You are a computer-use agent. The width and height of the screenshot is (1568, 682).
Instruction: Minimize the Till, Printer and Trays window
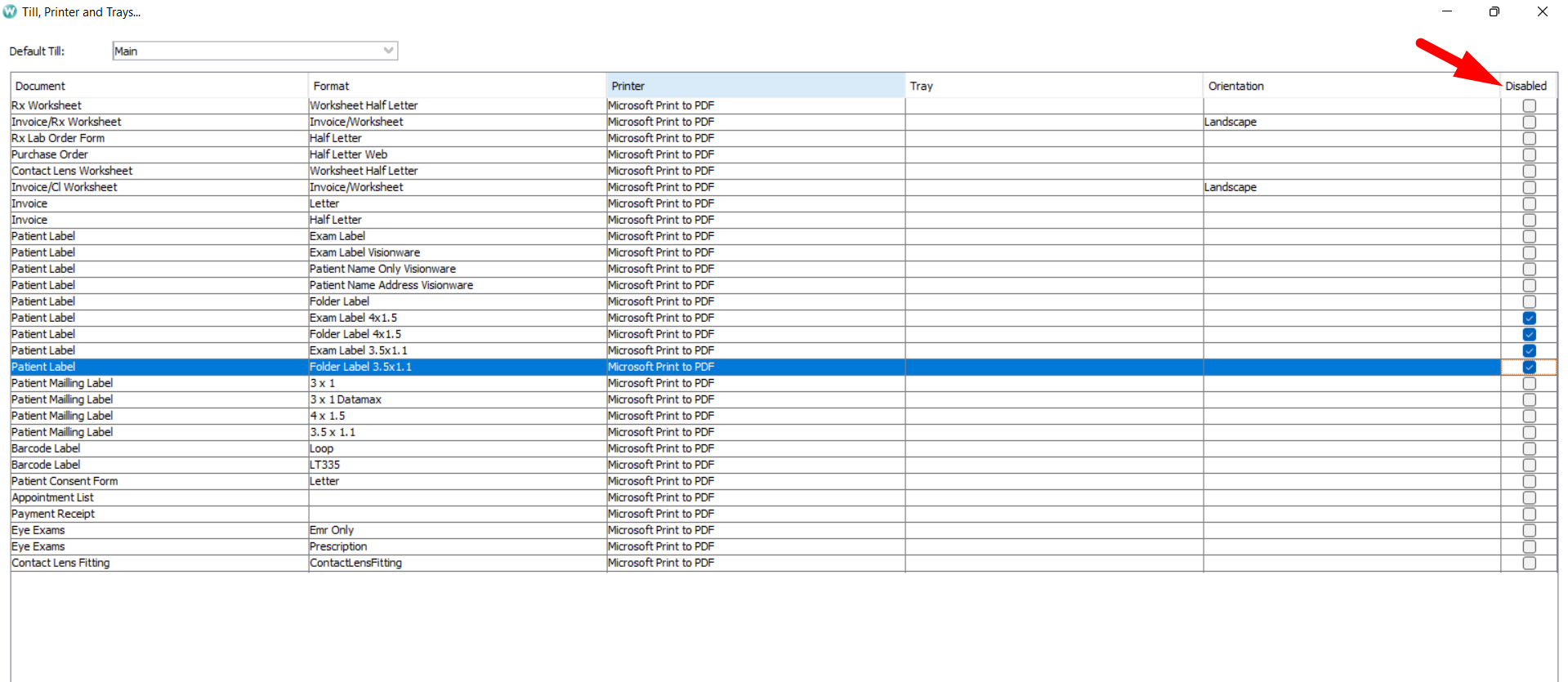(x=1447, y=11)
